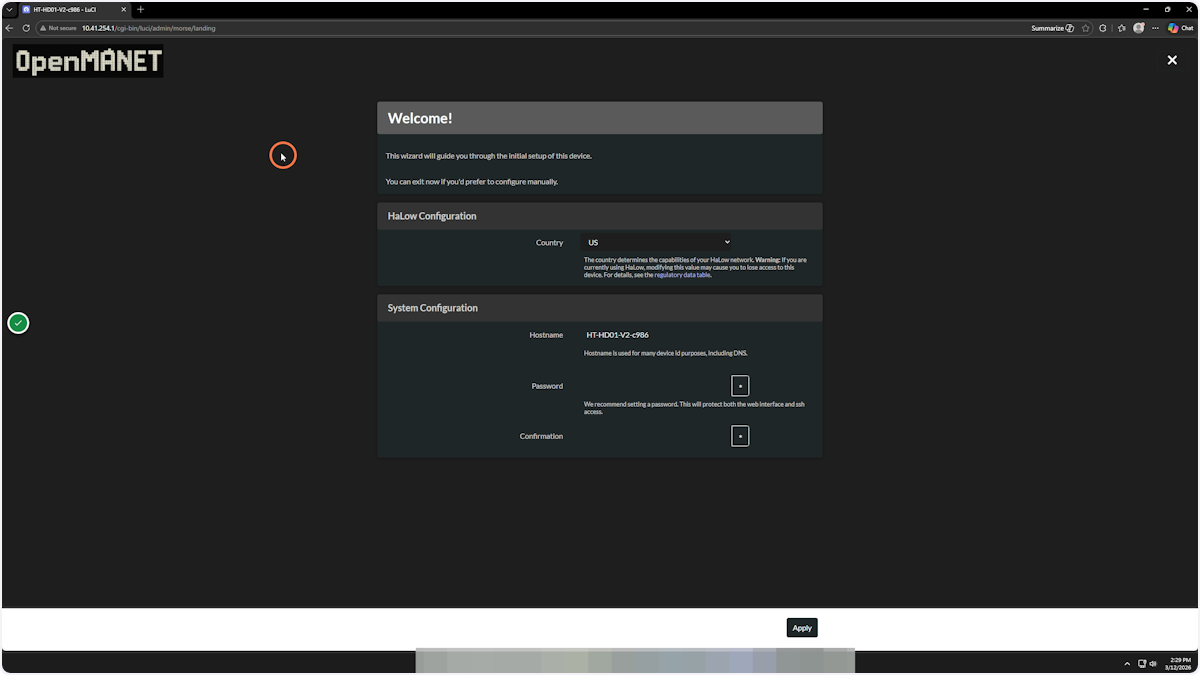
Task: Open the browser profile avatar
Action: pyautogui.click(x=1138, y=28)
